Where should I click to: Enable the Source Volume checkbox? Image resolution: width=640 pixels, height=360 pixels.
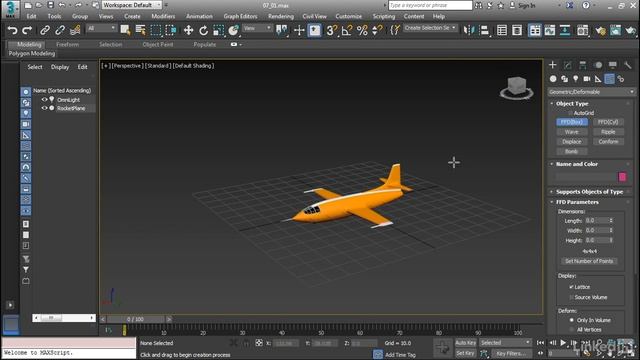(x=571, y=297)
